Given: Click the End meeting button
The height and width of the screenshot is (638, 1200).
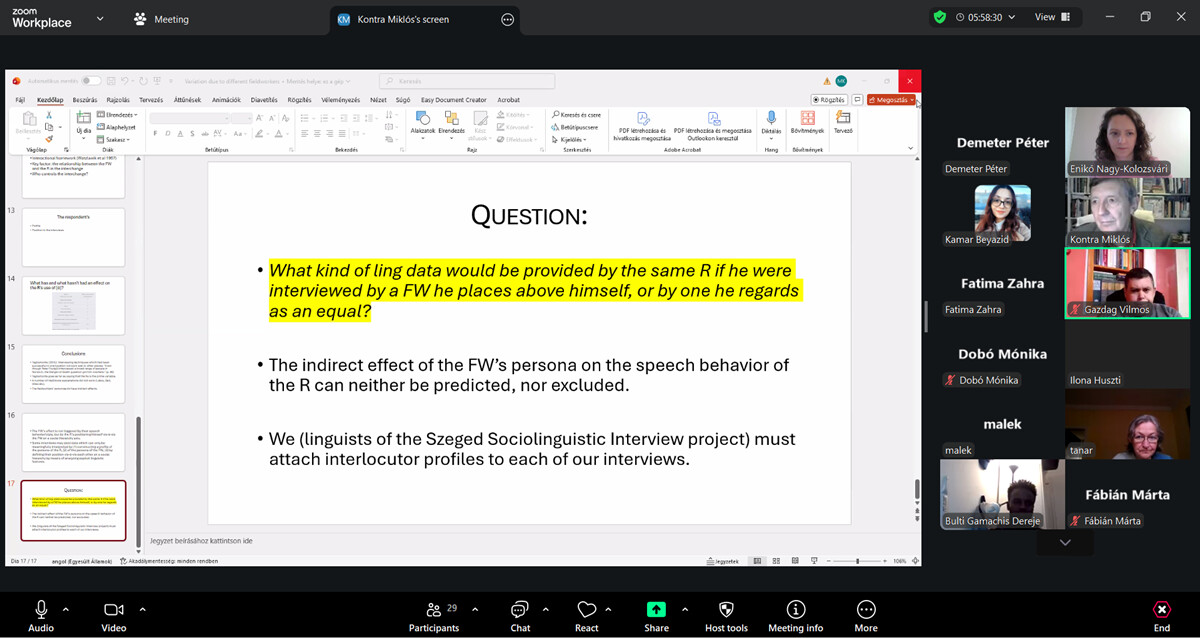Looking at the screenshot, I should click(x=1162, y=611).
